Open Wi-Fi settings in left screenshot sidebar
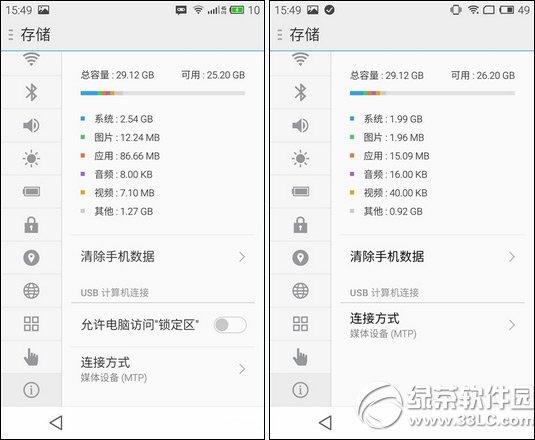The height and width of the screenshot is (440, 535). pyautogui.click(x=31, y=60)
